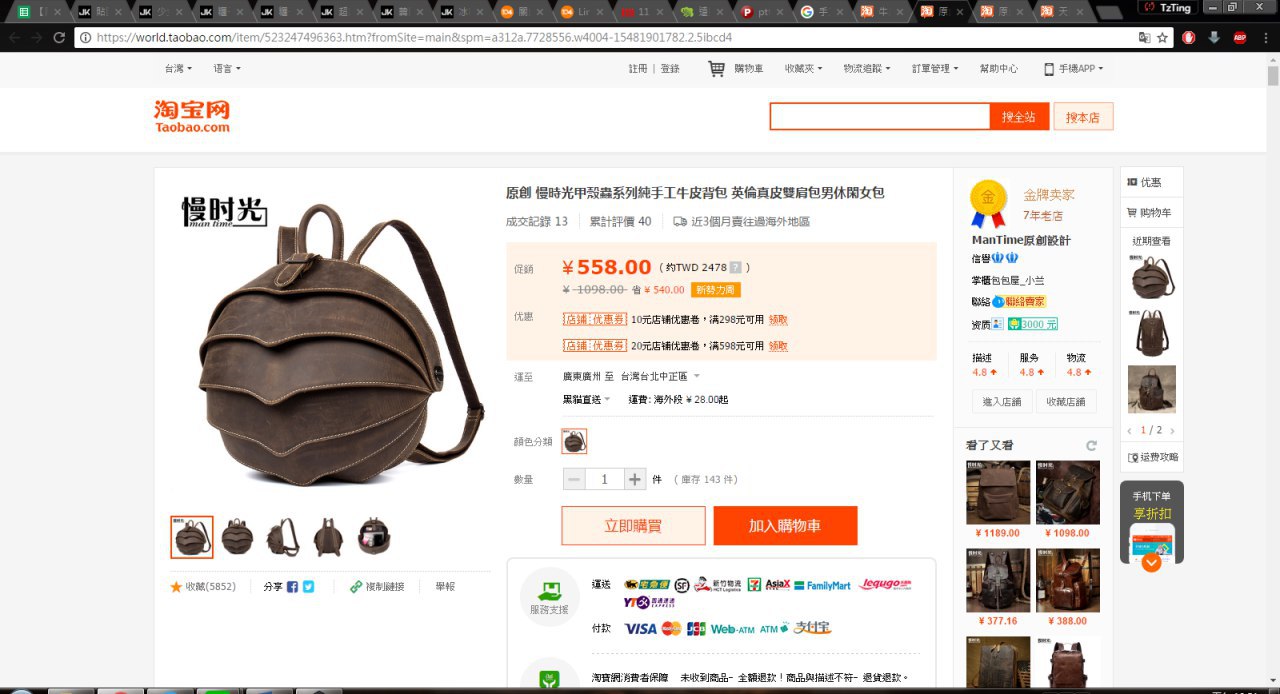Refresh the 看了又看 recommendations
The width and height of the screenshot is (1280, 694).
(x=1091, y=446)
